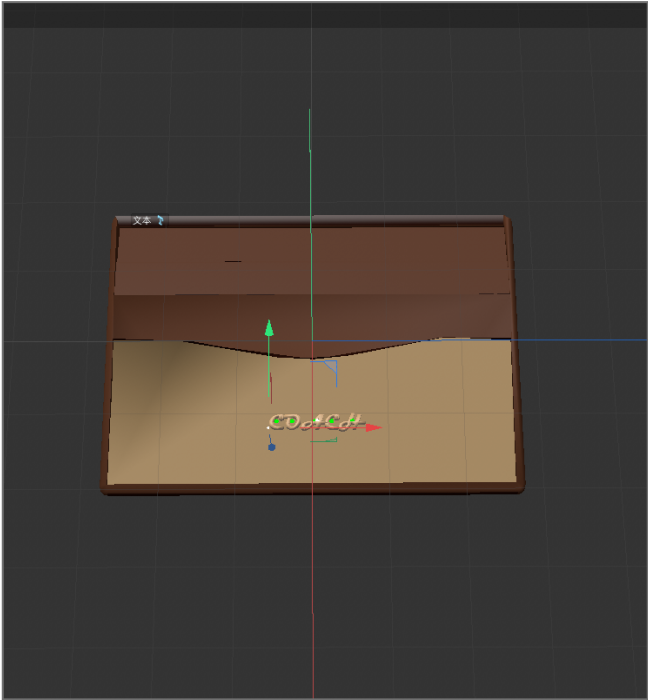Click the blue corner plane handle

coord(331,369)
